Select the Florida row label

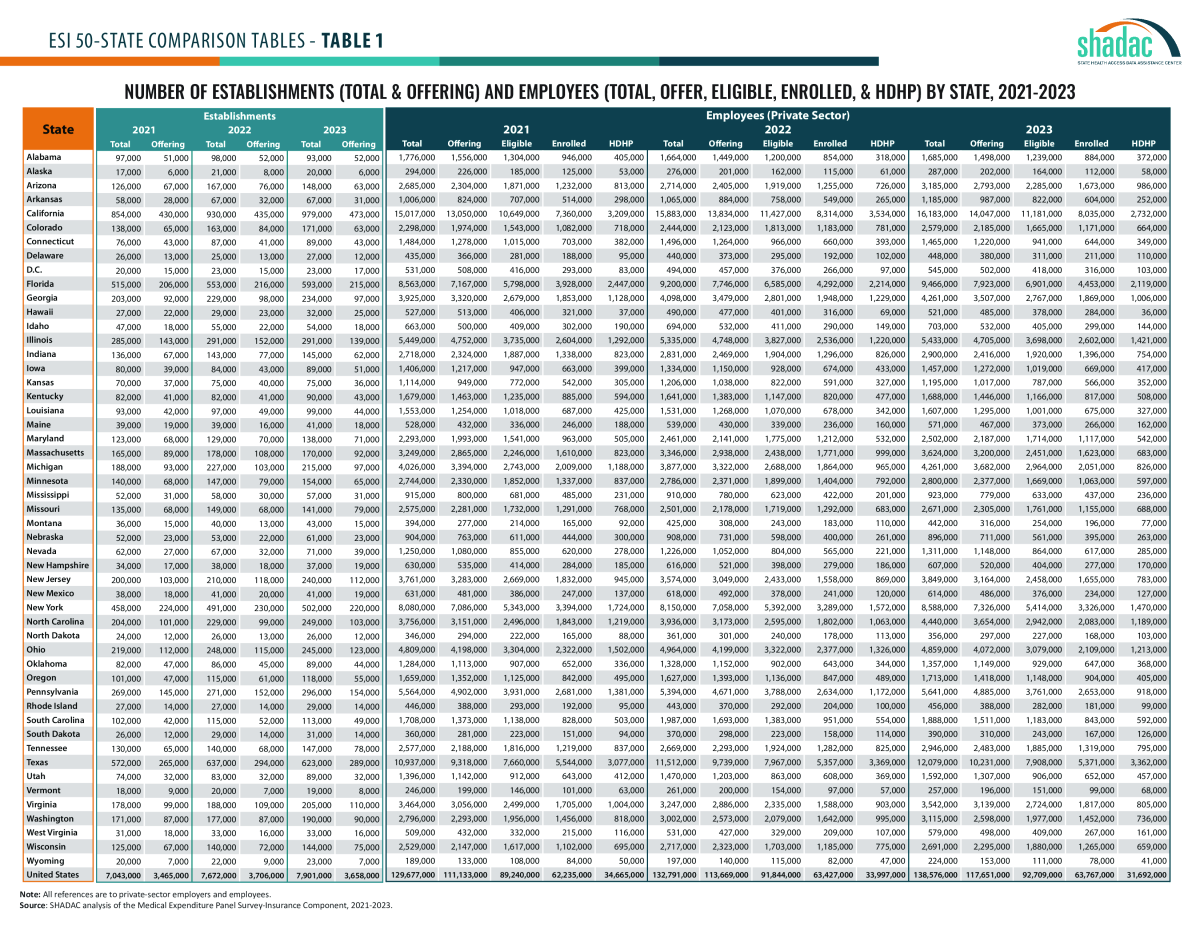coord(42,284)
